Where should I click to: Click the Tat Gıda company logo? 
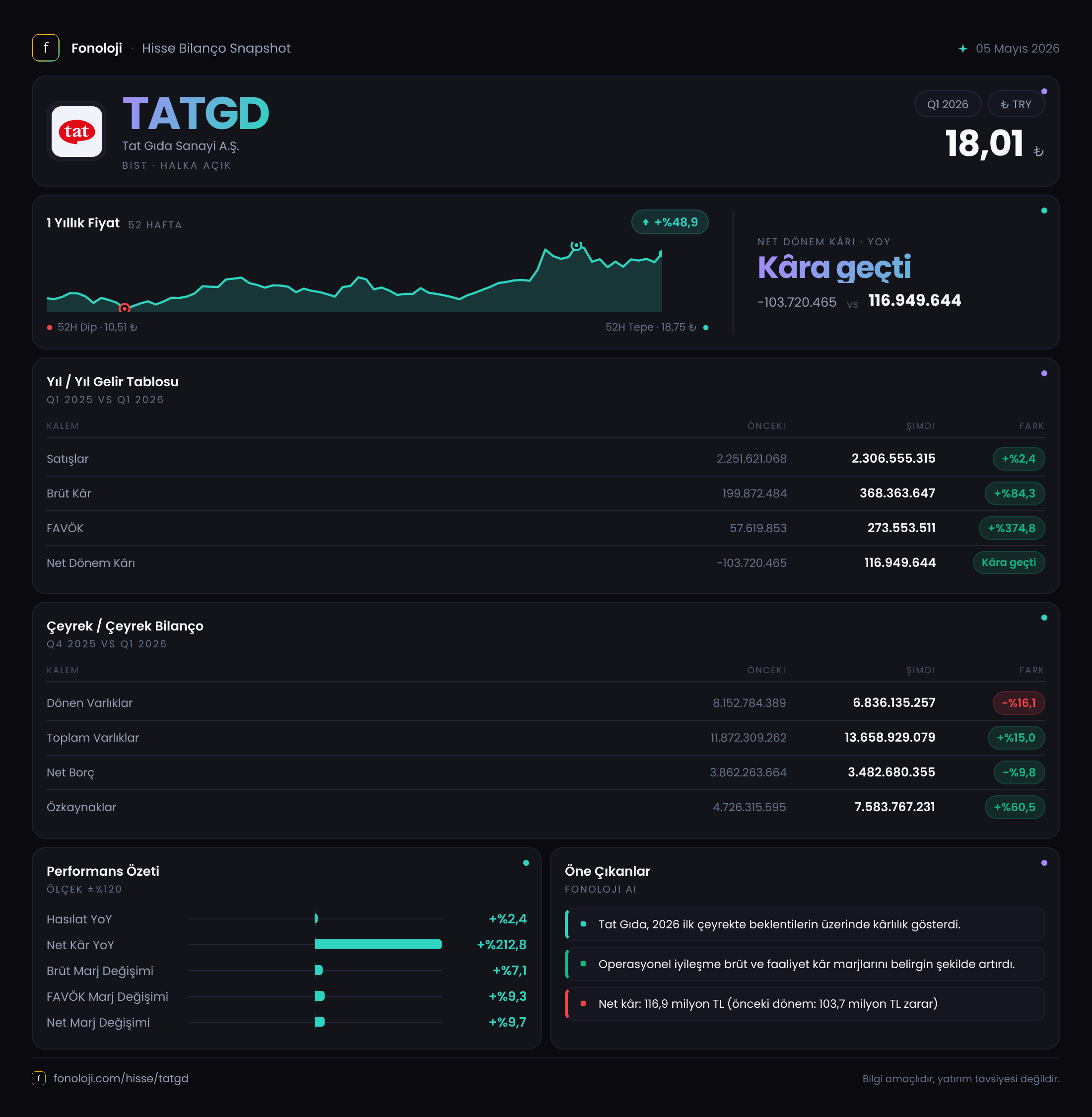tap(77, 132)
